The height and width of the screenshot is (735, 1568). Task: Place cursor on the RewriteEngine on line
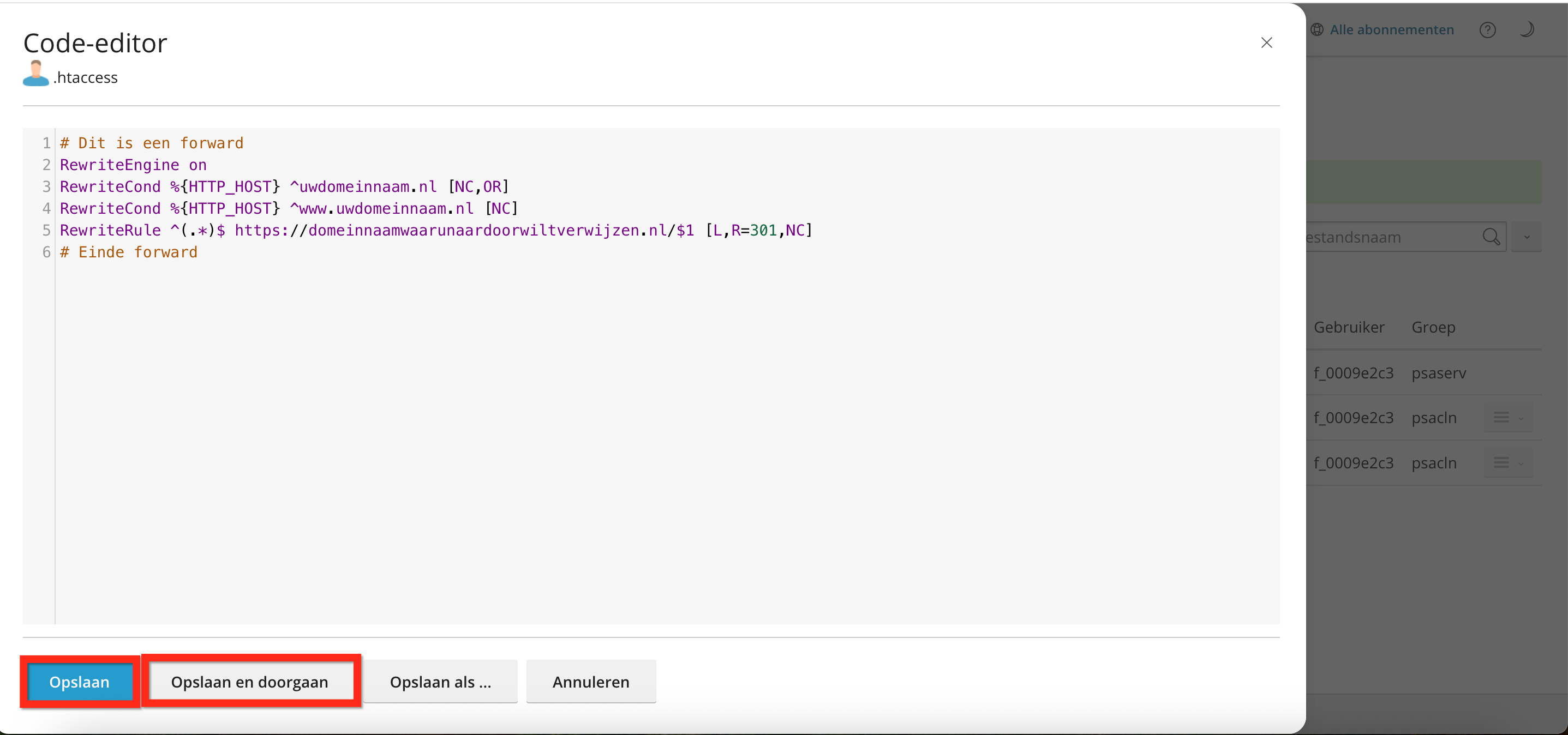pos(133,165)
